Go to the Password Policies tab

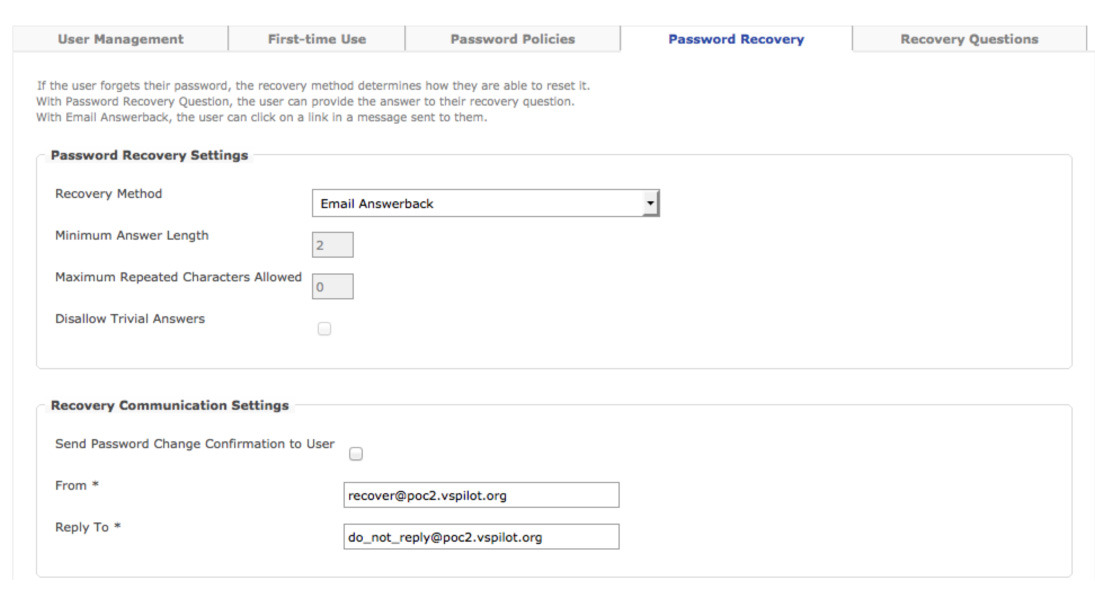pos(513,39)
